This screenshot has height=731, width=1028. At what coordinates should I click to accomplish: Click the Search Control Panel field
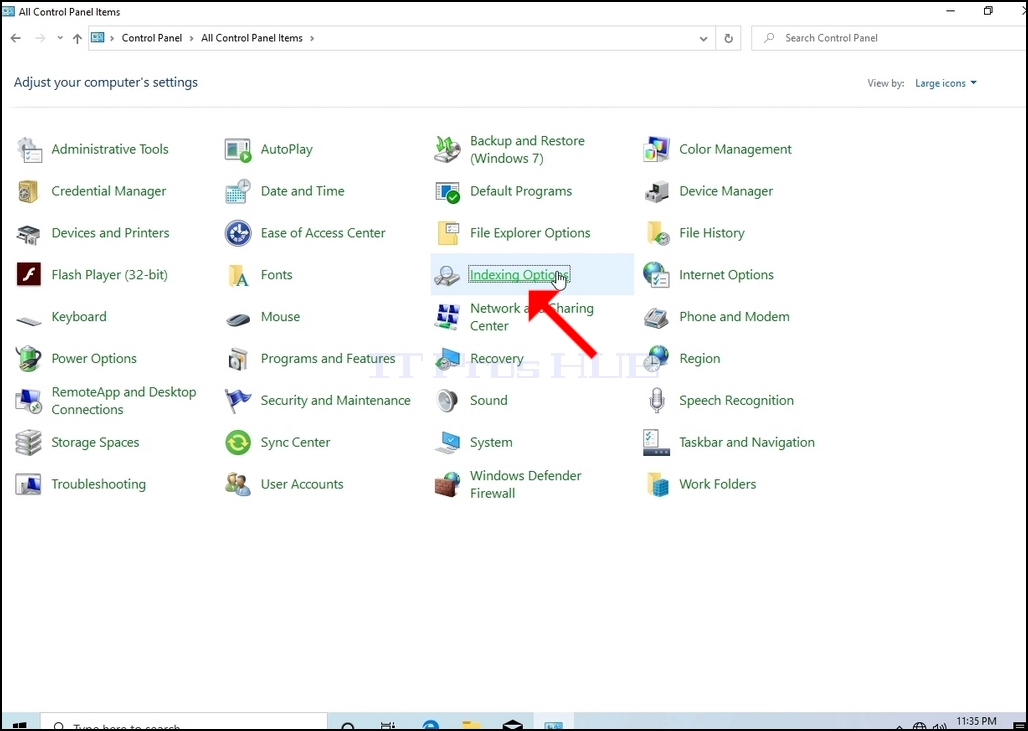tap(890, 38)
